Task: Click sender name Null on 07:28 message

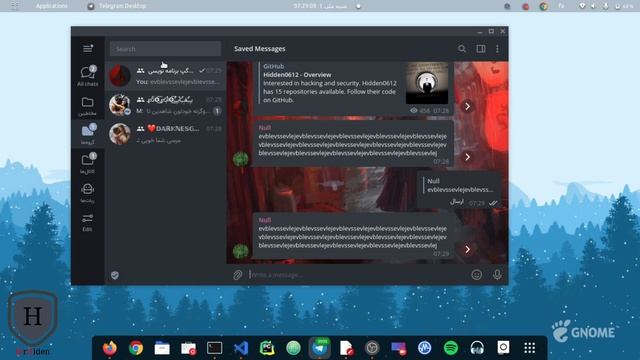Action: tap(264, 127)
